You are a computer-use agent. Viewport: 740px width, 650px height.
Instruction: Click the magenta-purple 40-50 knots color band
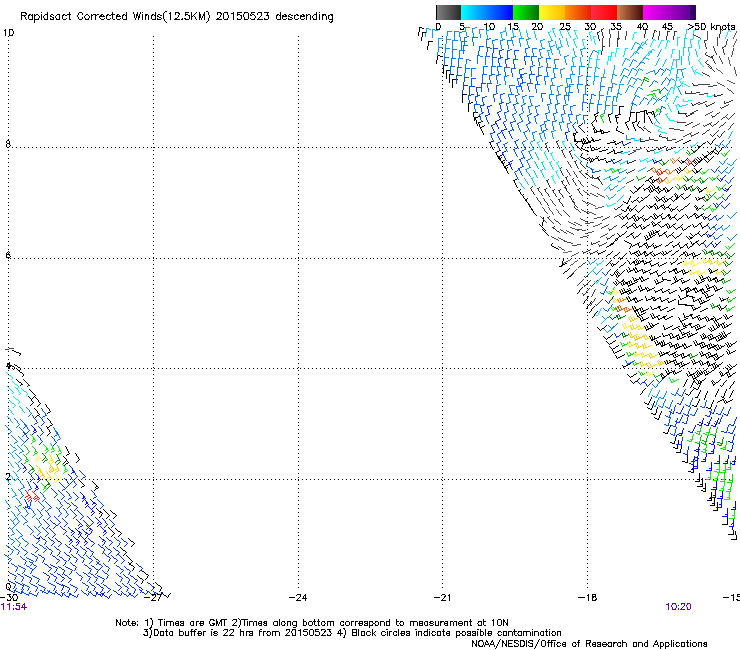(x=669, y=12)
